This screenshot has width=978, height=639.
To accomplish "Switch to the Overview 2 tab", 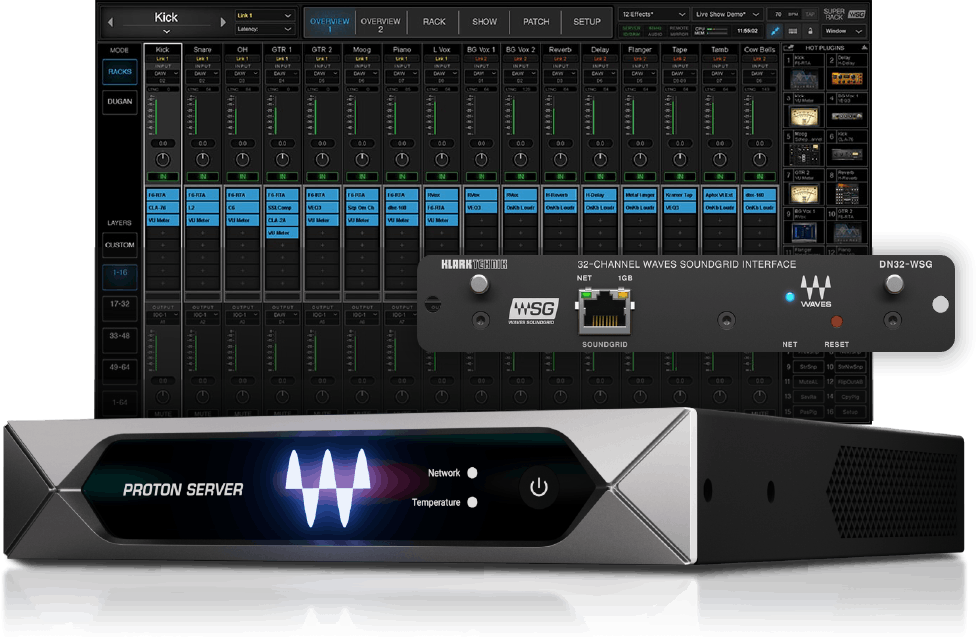I will coord(380,24).
